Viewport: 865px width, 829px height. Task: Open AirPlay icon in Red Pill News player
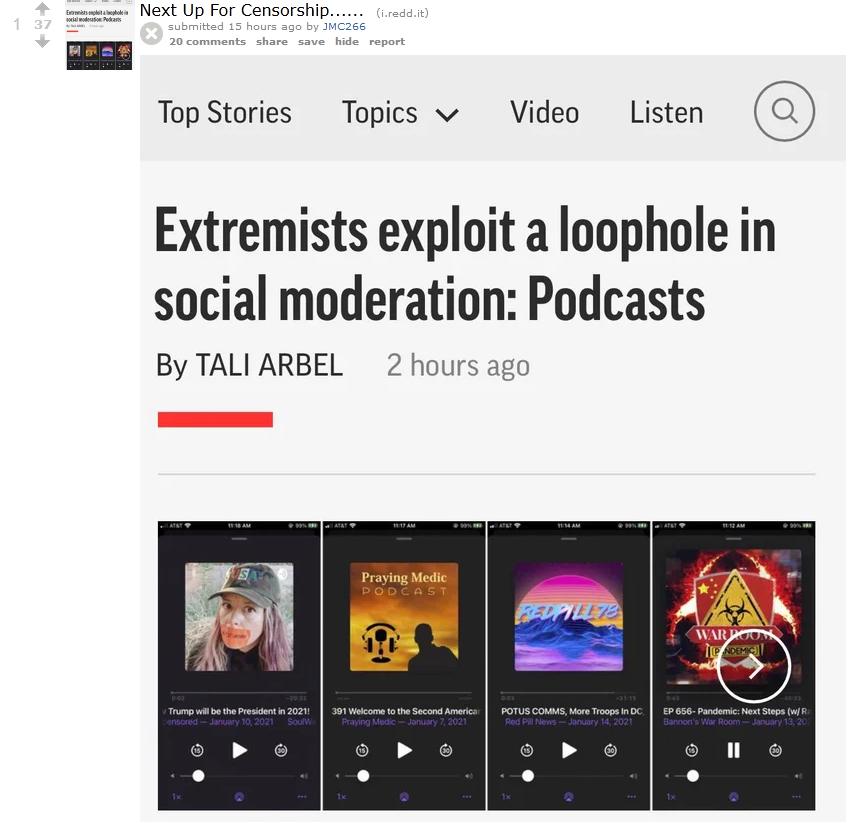[569, 796]
